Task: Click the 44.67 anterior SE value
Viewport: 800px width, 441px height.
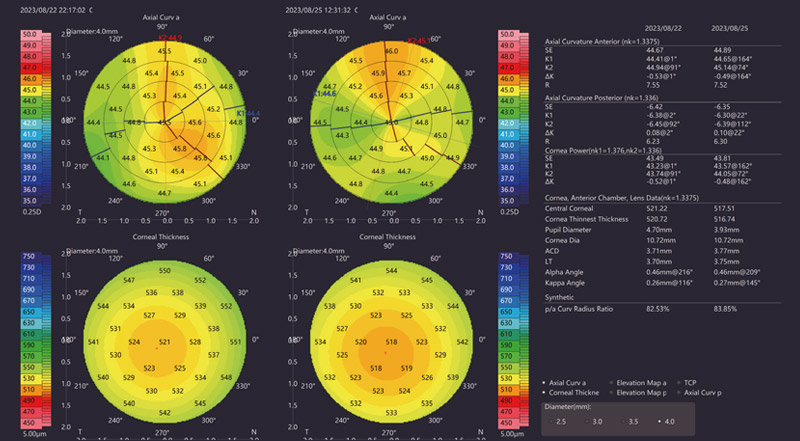Action: [x=654, y=50]
